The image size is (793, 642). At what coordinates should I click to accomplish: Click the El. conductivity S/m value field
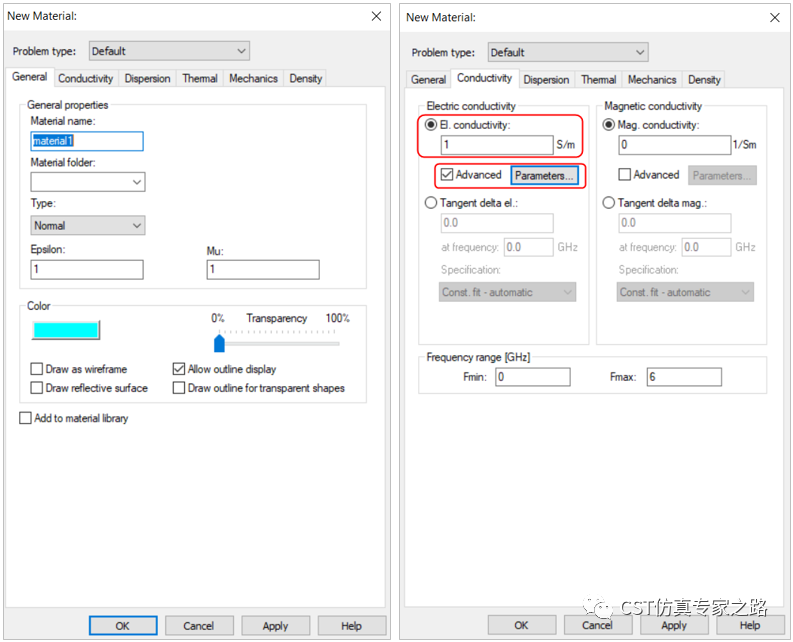(497, 145)
